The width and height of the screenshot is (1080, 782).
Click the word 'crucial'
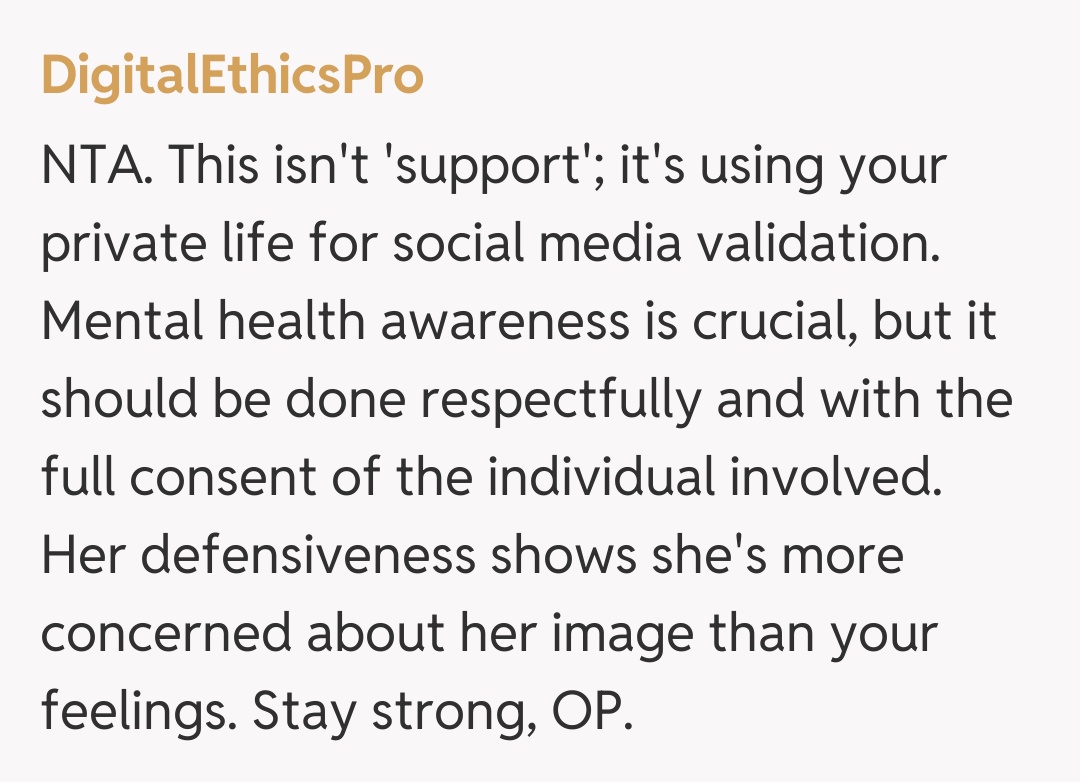click(x=757, y=323)
